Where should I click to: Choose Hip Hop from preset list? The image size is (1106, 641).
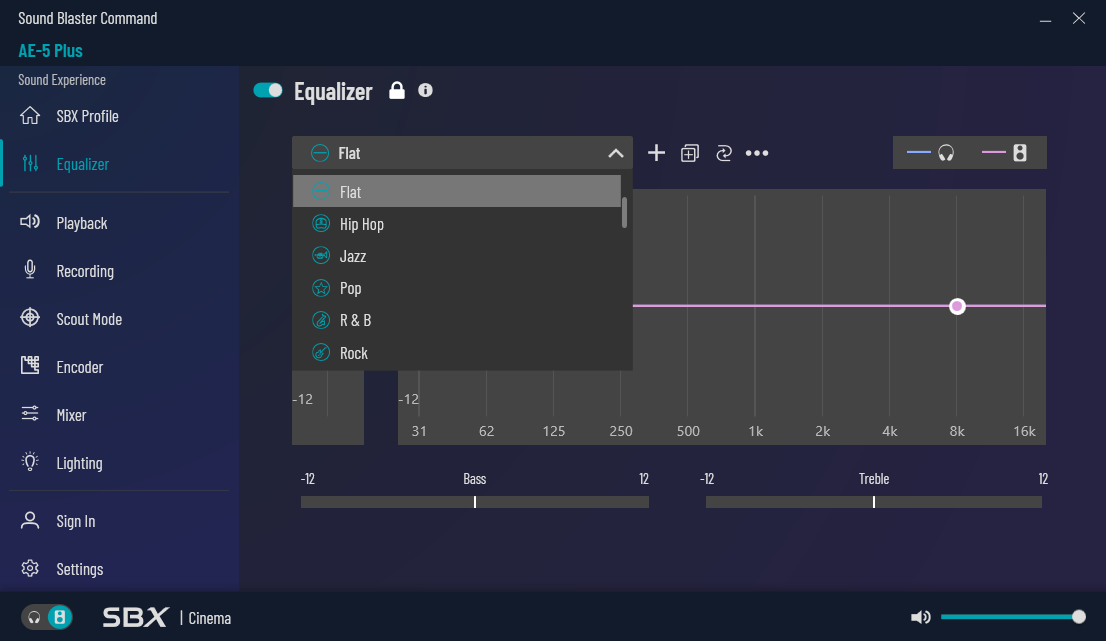coord(361,224)
